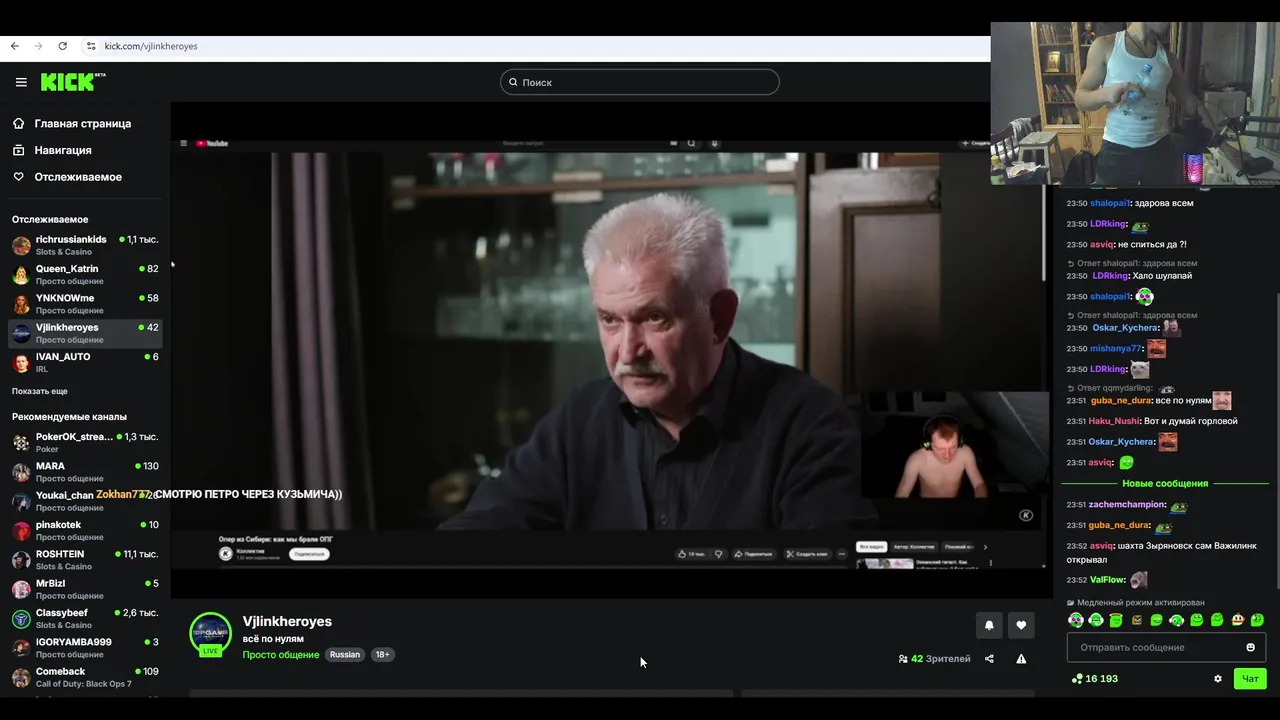
Task: Share the stream via share icon
Action: coord(989,659)
